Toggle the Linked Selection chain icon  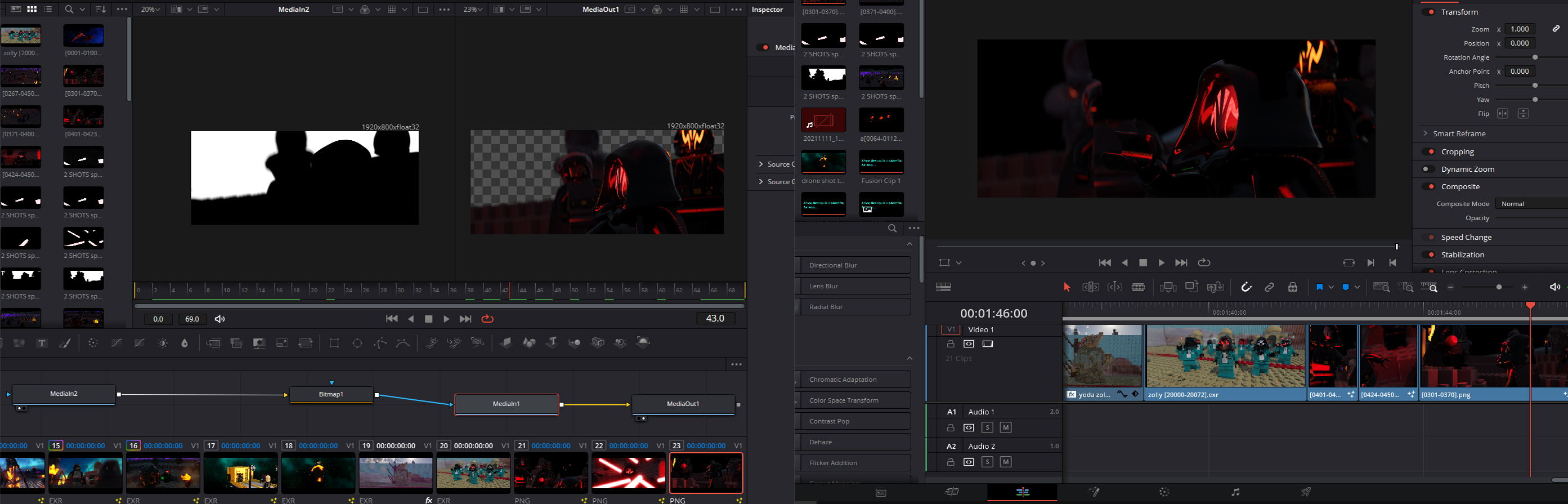1269,287
